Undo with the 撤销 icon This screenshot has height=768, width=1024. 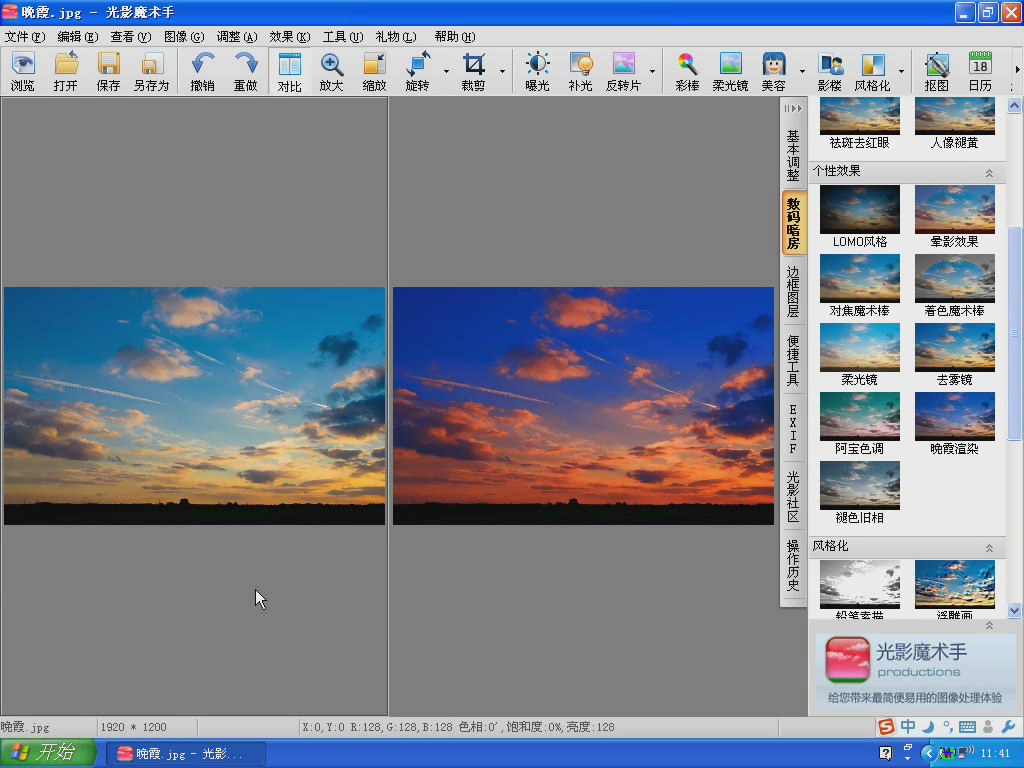tap(202, 71)
